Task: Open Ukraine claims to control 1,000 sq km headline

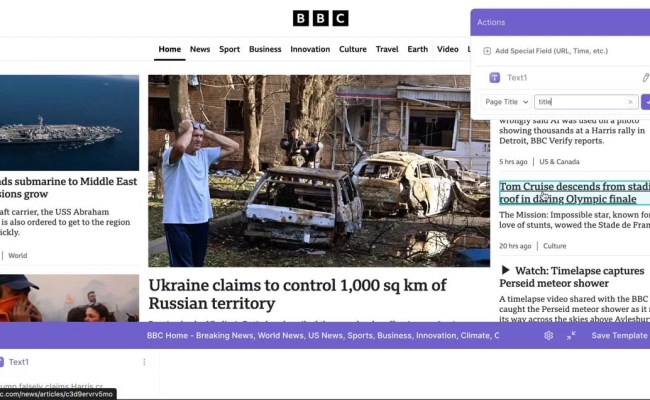Action: click(x=297, y=294)
